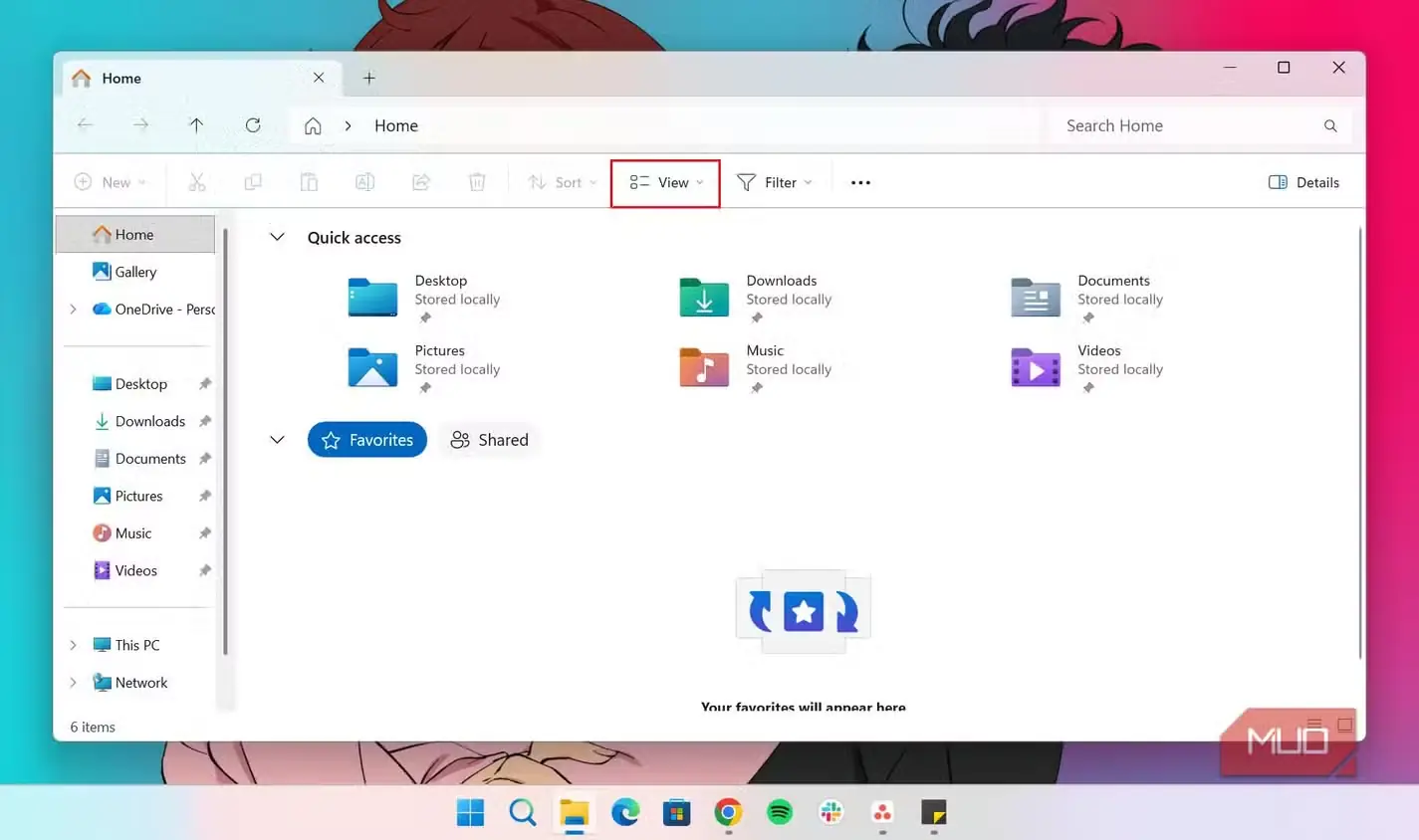Viewport: 1419px width, 840px height.
Task: Click the Cut scissors icon in toolbar
Action: [197, 182]
